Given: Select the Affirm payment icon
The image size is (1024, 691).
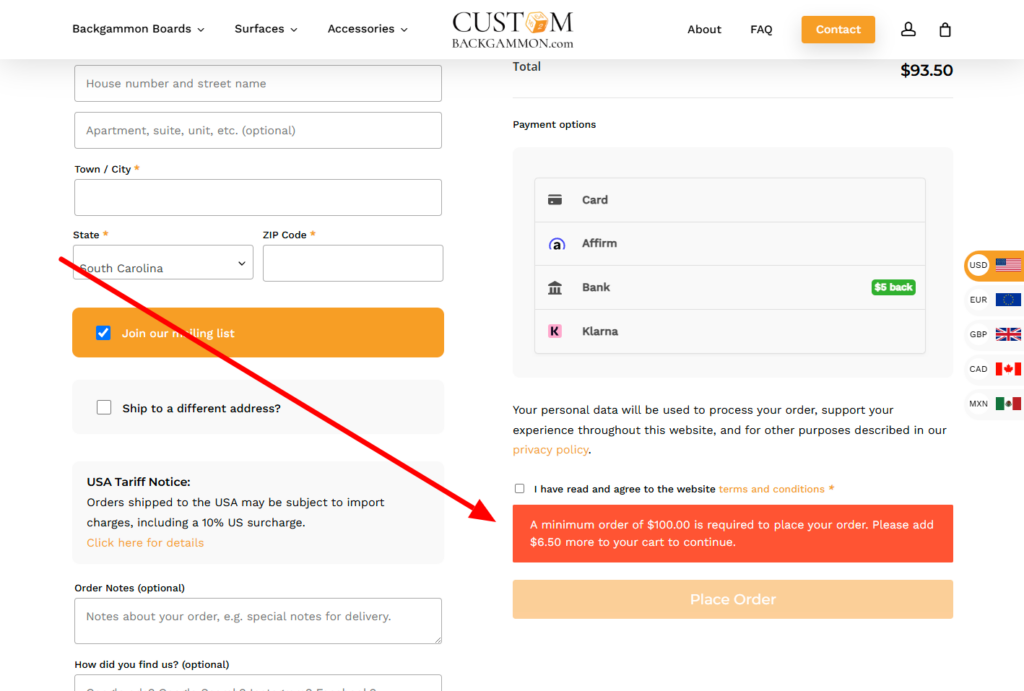Looking at the screenshot, I should click(556, 244).
